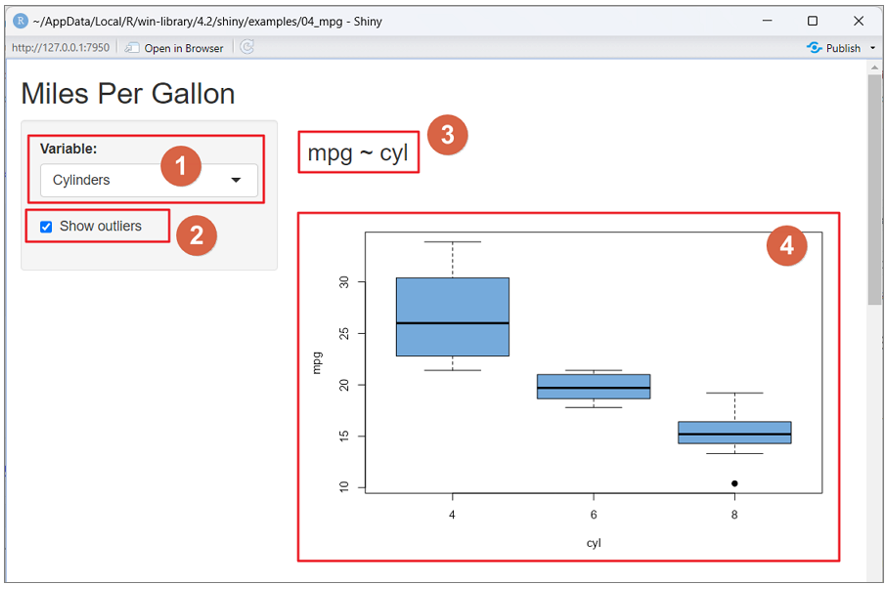Click the scrollbar up arrow
The height and width of the screenshot is (589, 889).
click(876, 68)
